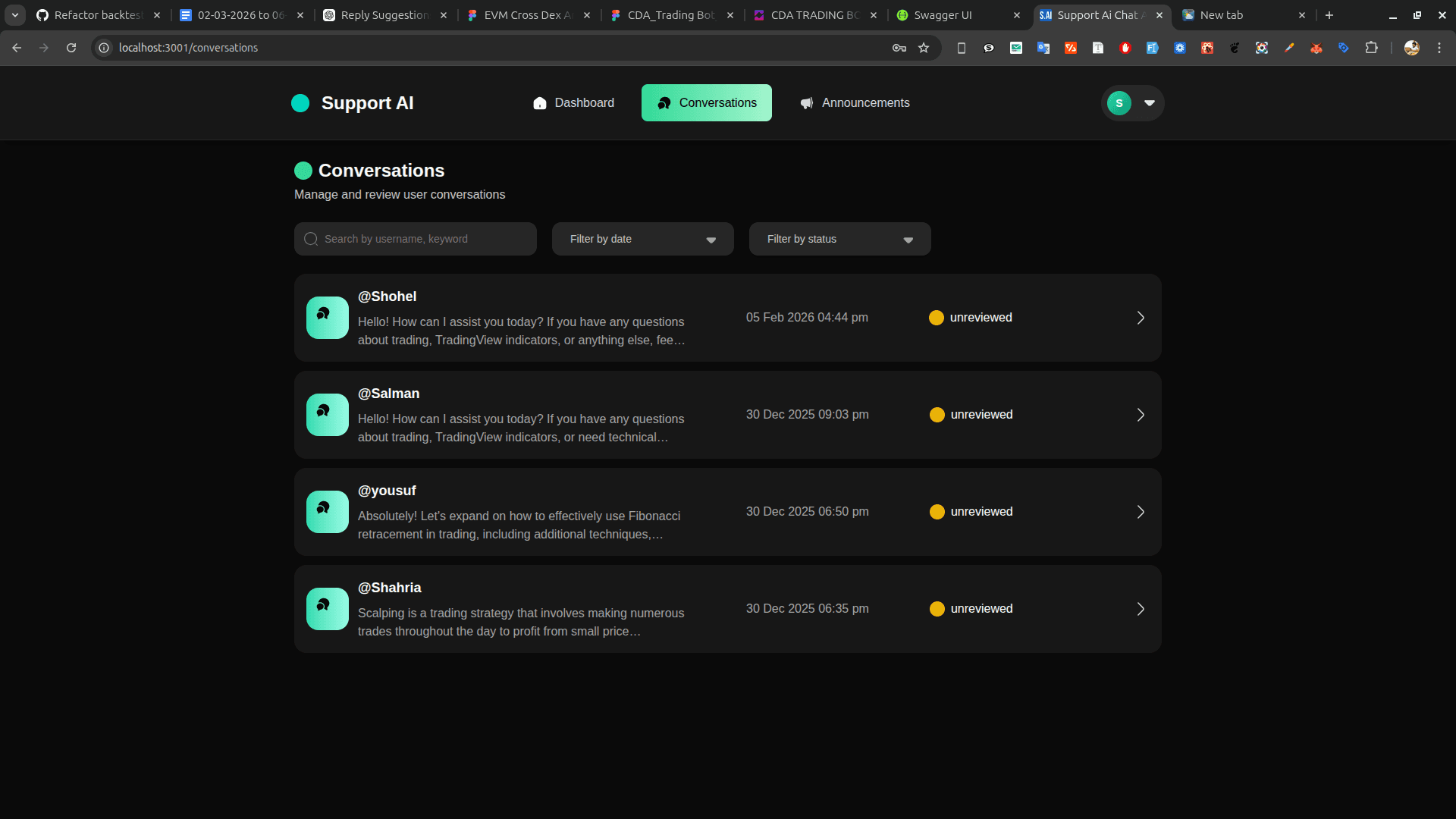Screen dimensions: 1456x819
Task: Click the Support AI logo dot
Action: click(x=300, y=103)
